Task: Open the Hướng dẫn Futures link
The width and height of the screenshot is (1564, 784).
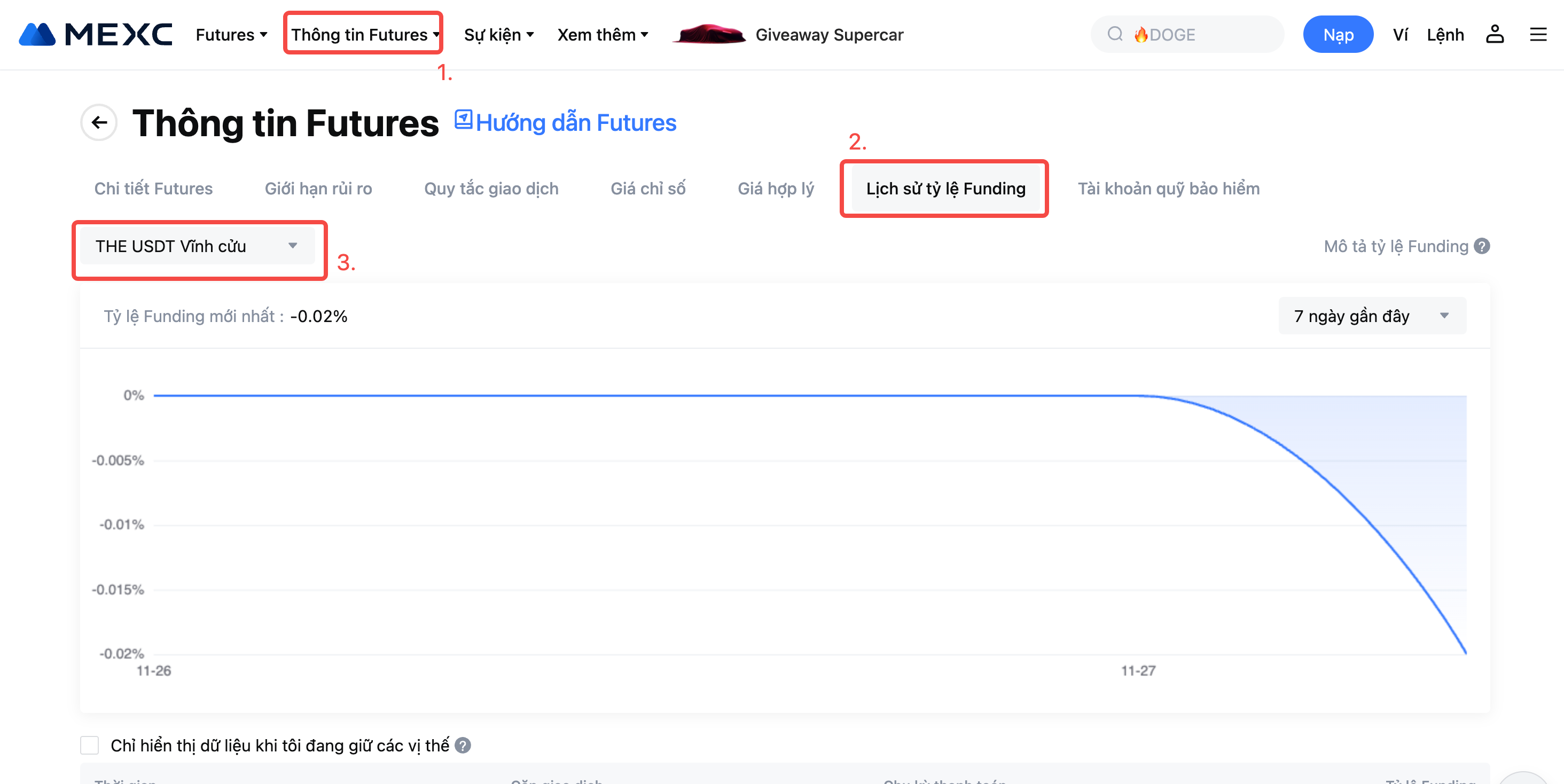Action: point(566,123)
